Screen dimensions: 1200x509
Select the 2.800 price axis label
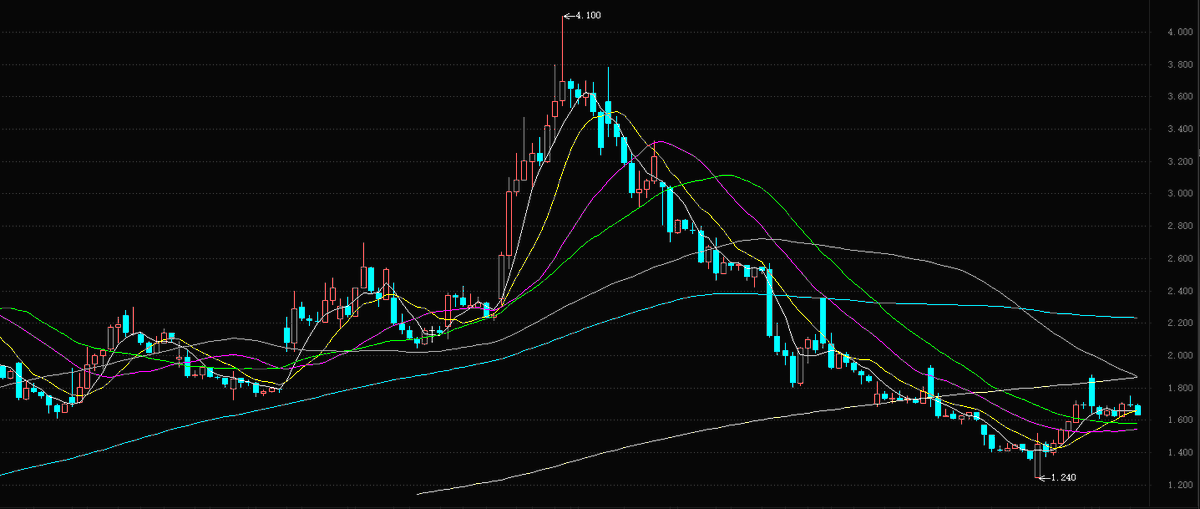coord(1180,227)
